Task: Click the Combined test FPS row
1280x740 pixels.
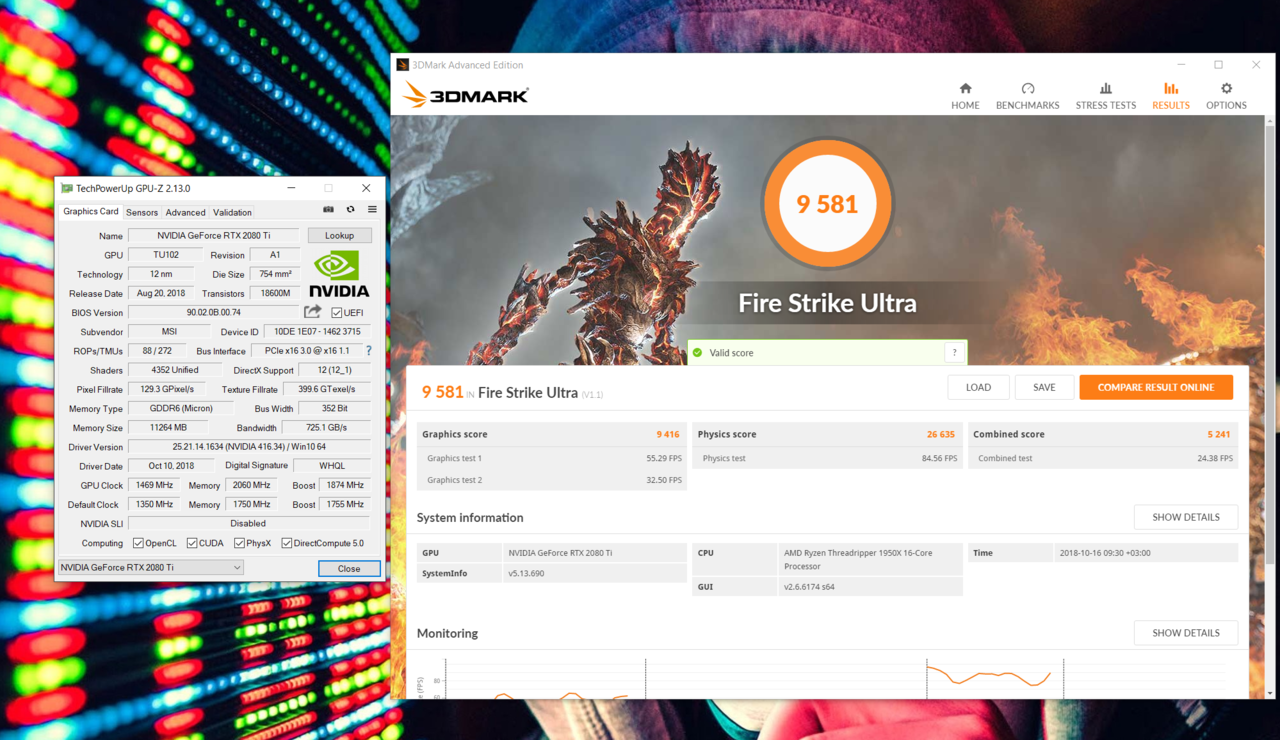Action: tap(1103, 458)
